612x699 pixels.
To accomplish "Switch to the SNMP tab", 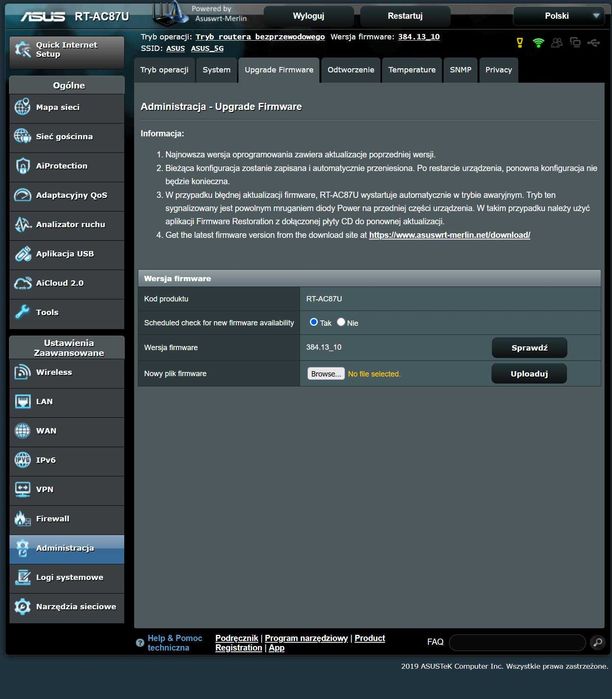I will (x=460, y=70).
